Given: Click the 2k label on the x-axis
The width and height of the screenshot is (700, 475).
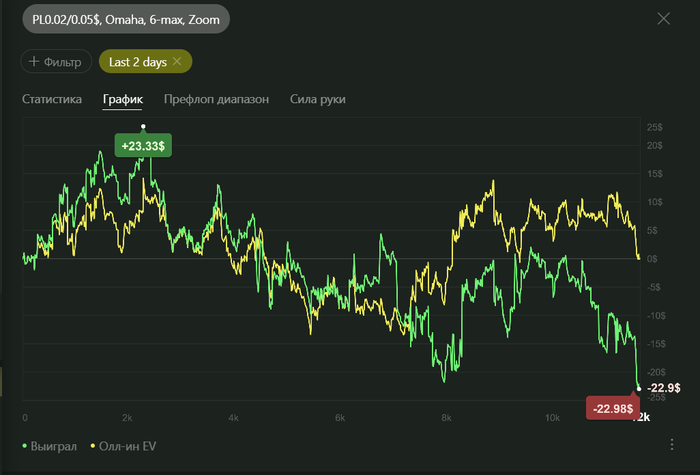Looking at the screenshot, I should point(128,417).
